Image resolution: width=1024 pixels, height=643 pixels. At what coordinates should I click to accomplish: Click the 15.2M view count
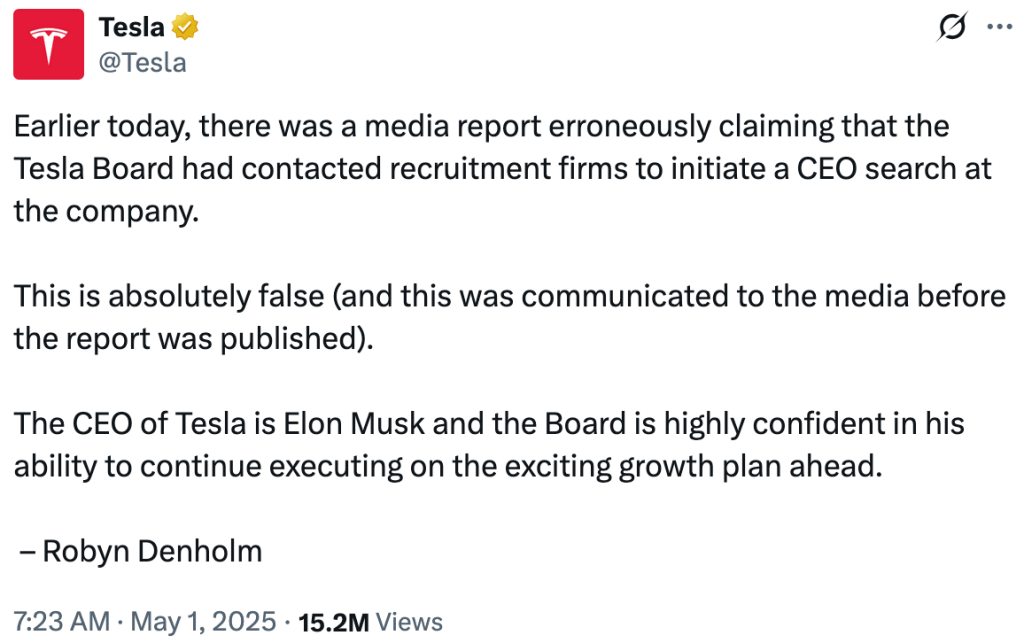(335, 621)
